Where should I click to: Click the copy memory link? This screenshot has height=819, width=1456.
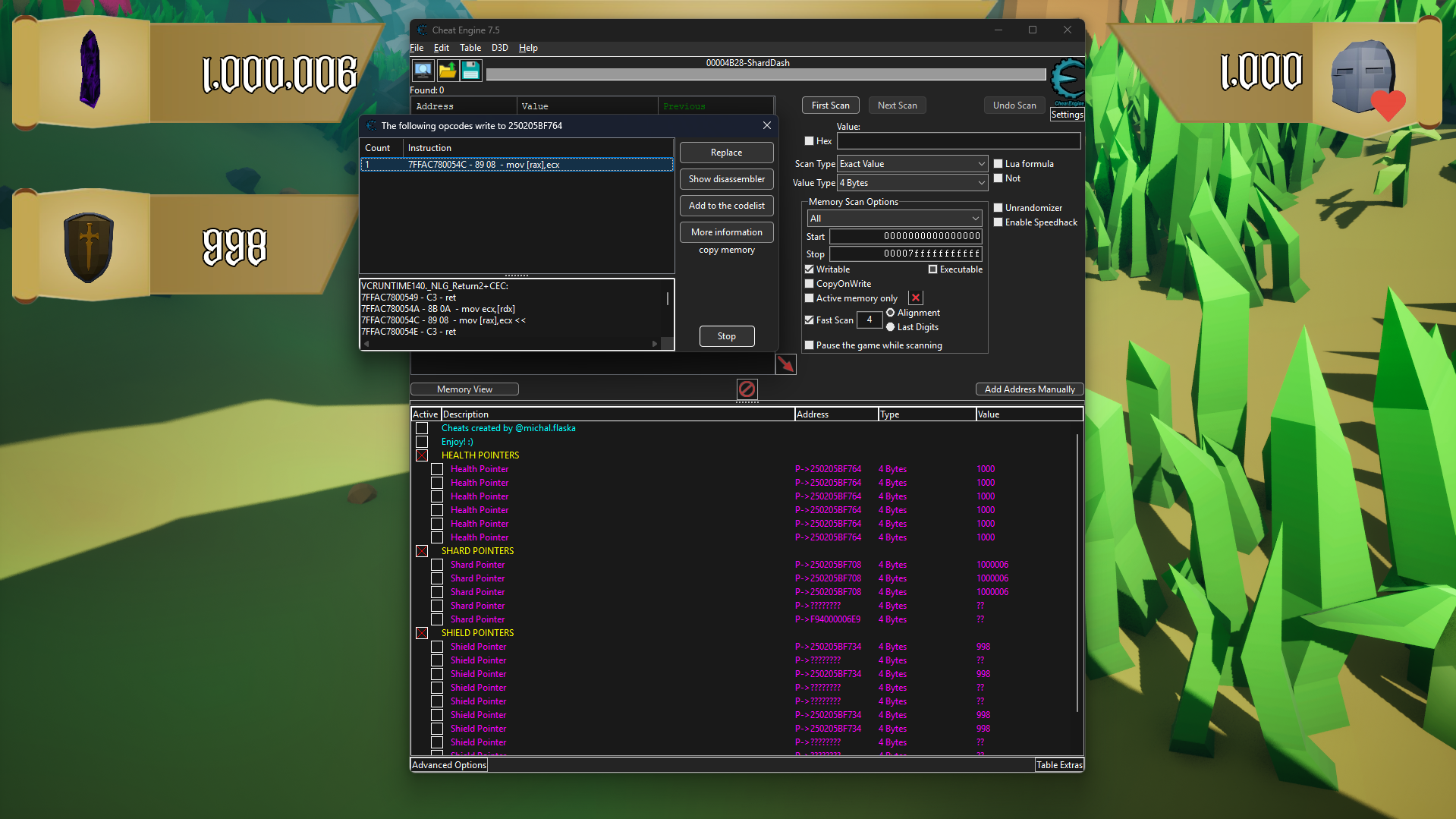pos(727,250)
